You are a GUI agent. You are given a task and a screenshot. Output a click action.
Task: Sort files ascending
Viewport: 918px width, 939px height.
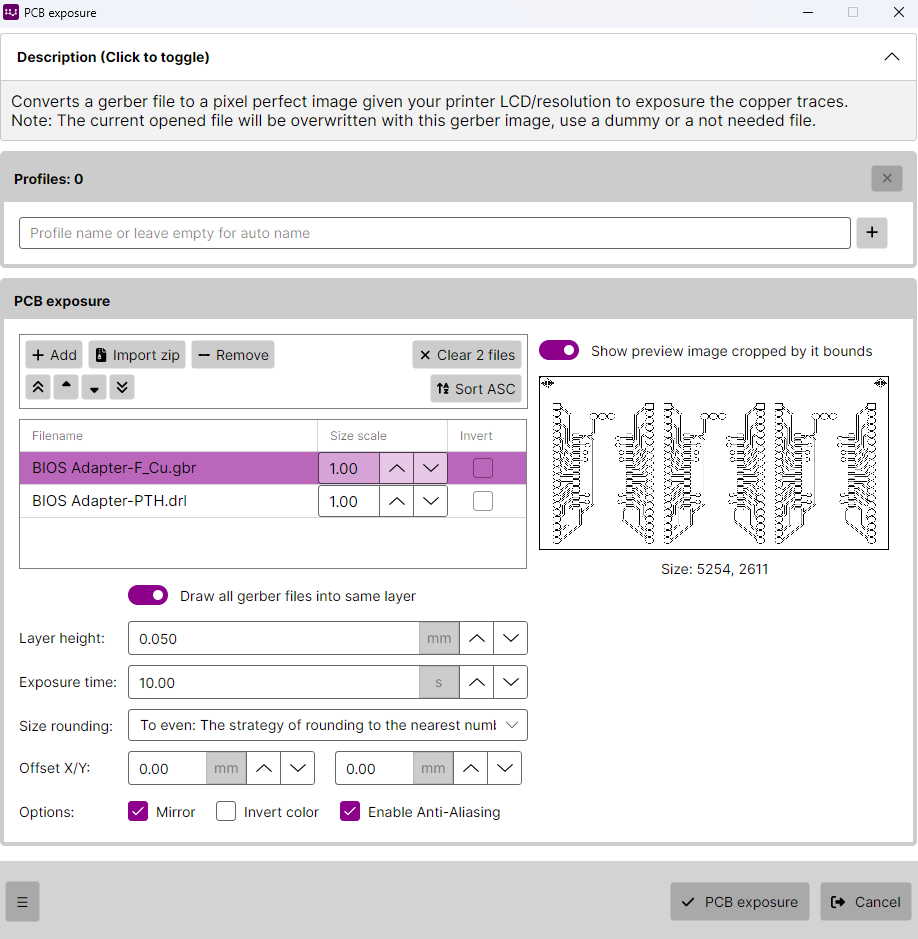[x=476, y=389]
